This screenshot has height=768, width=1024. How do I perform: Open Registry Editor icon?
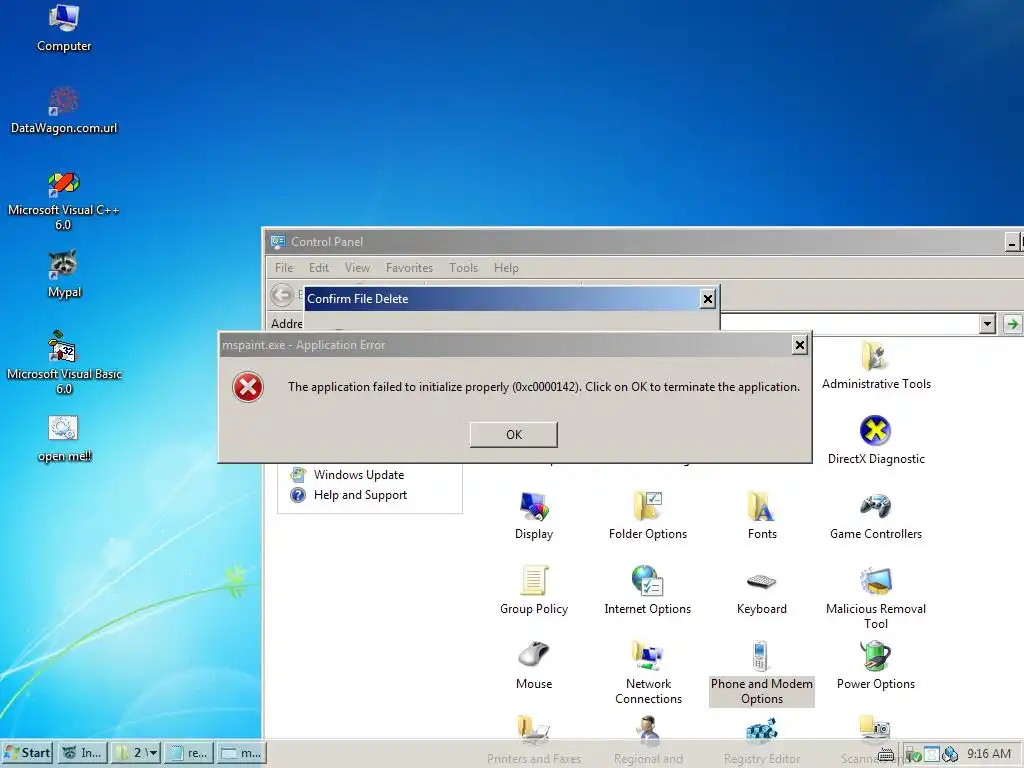pyautogui.click(x=761, y=740)
